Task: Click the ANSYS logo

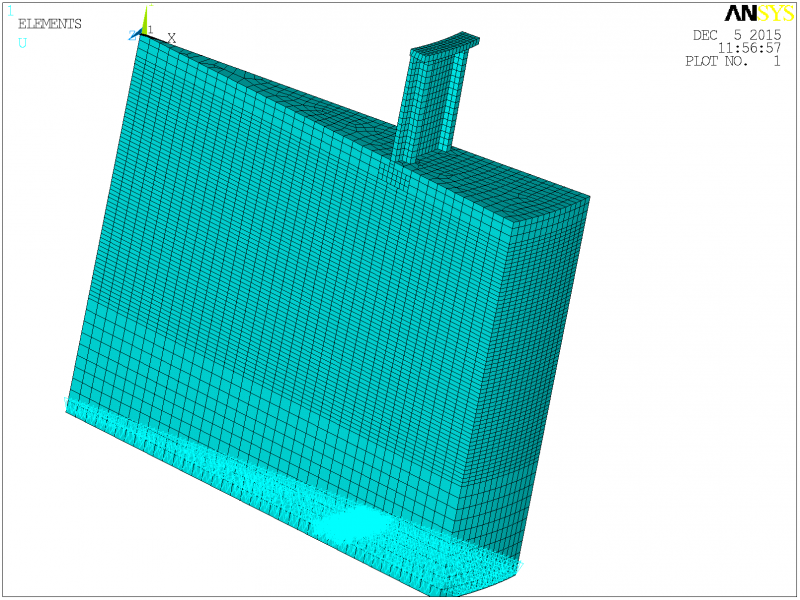Action: (759, 14)
